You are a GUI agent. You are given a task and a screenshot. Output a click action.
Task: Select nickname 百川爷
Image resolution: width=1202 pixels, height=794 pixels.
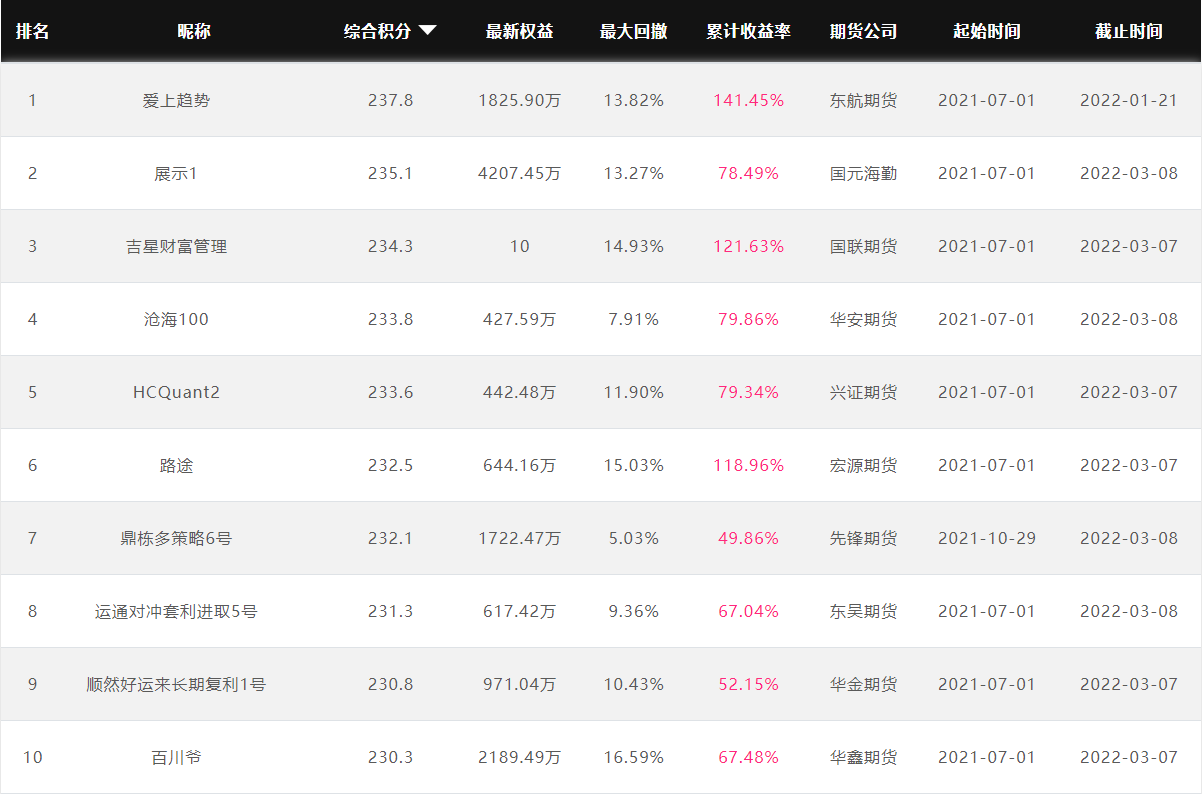(176, 757)
